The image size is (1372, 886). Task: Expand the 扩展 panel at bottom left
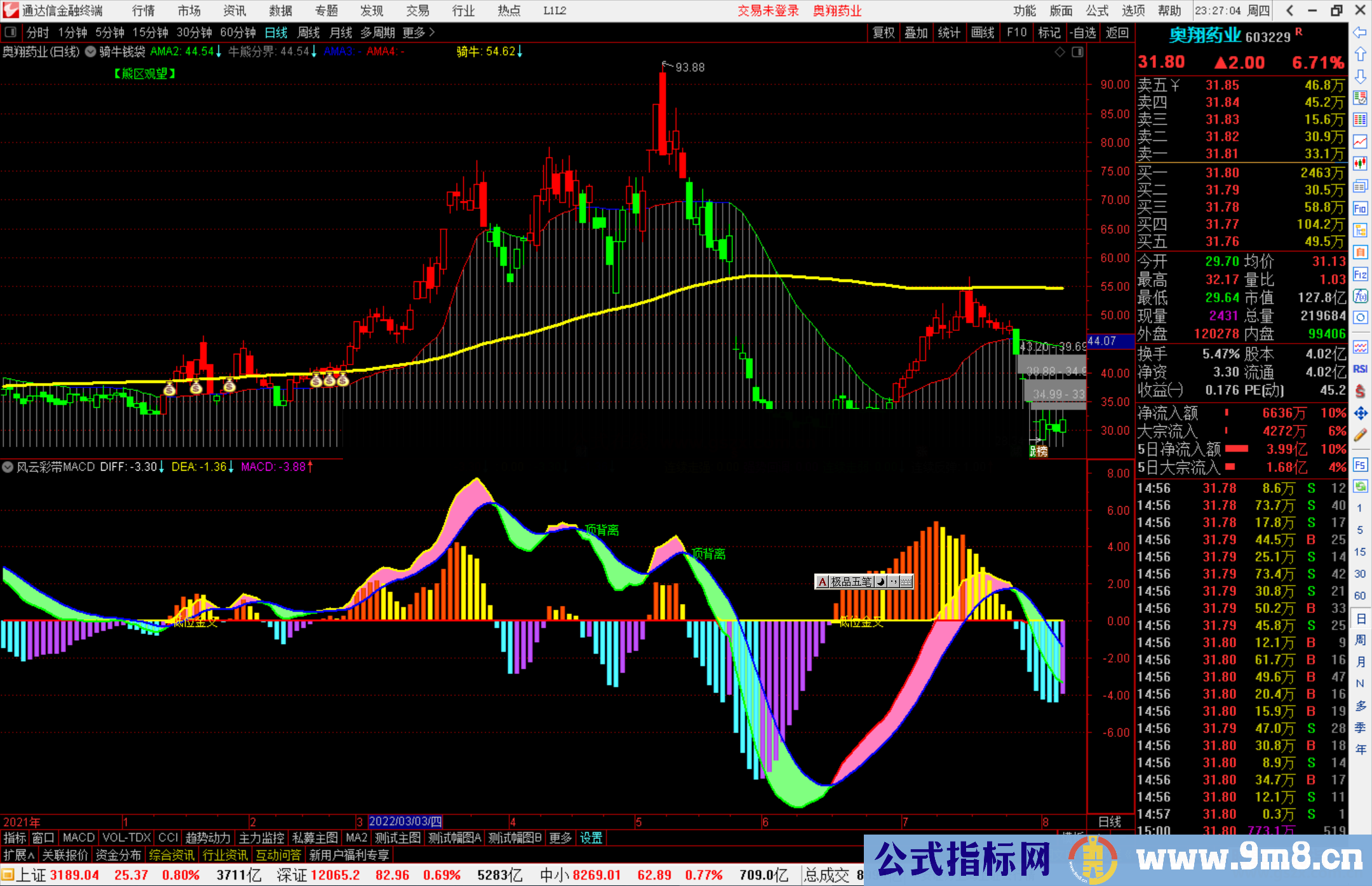[17, 854]
